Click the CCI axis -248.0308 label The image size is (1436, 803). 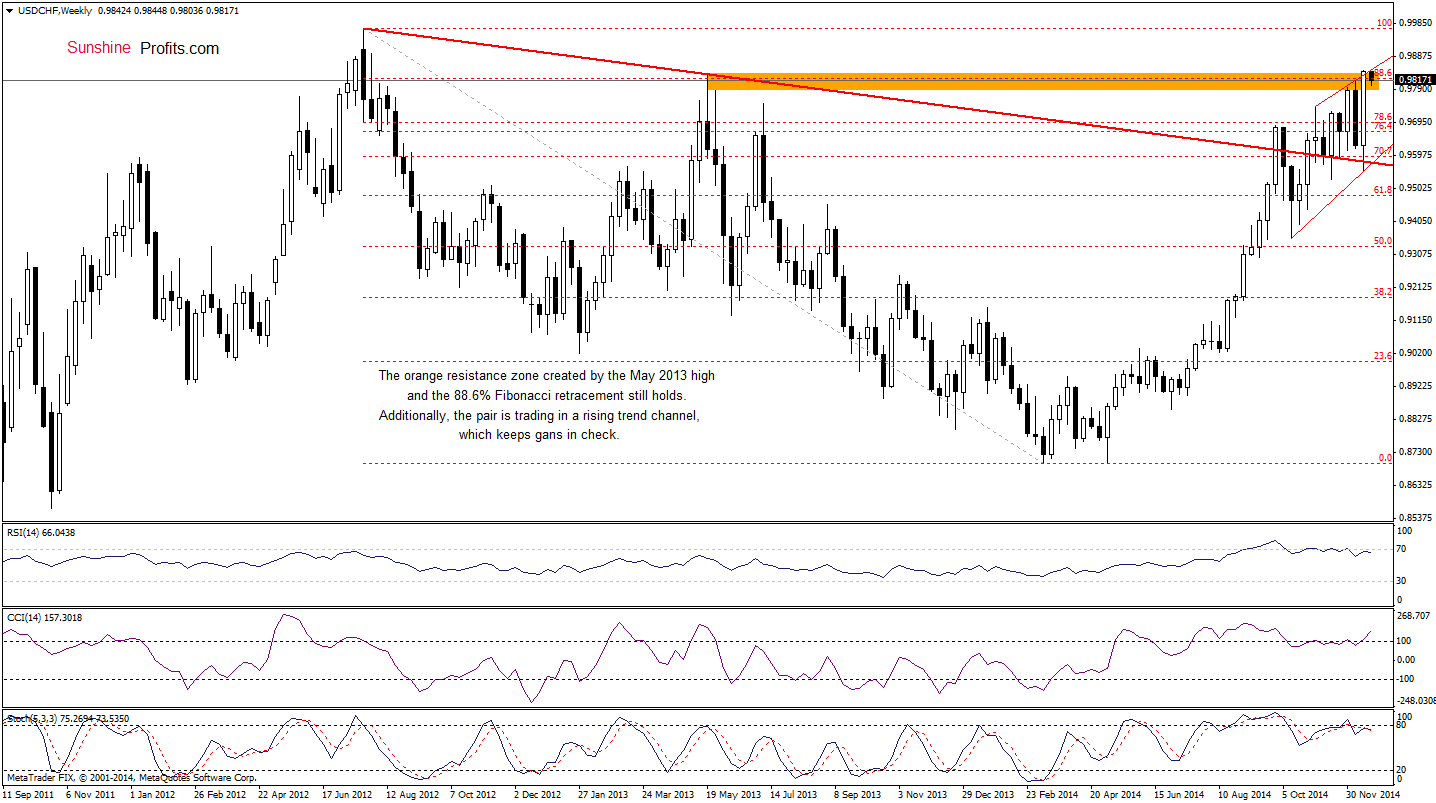[1417, 701]
